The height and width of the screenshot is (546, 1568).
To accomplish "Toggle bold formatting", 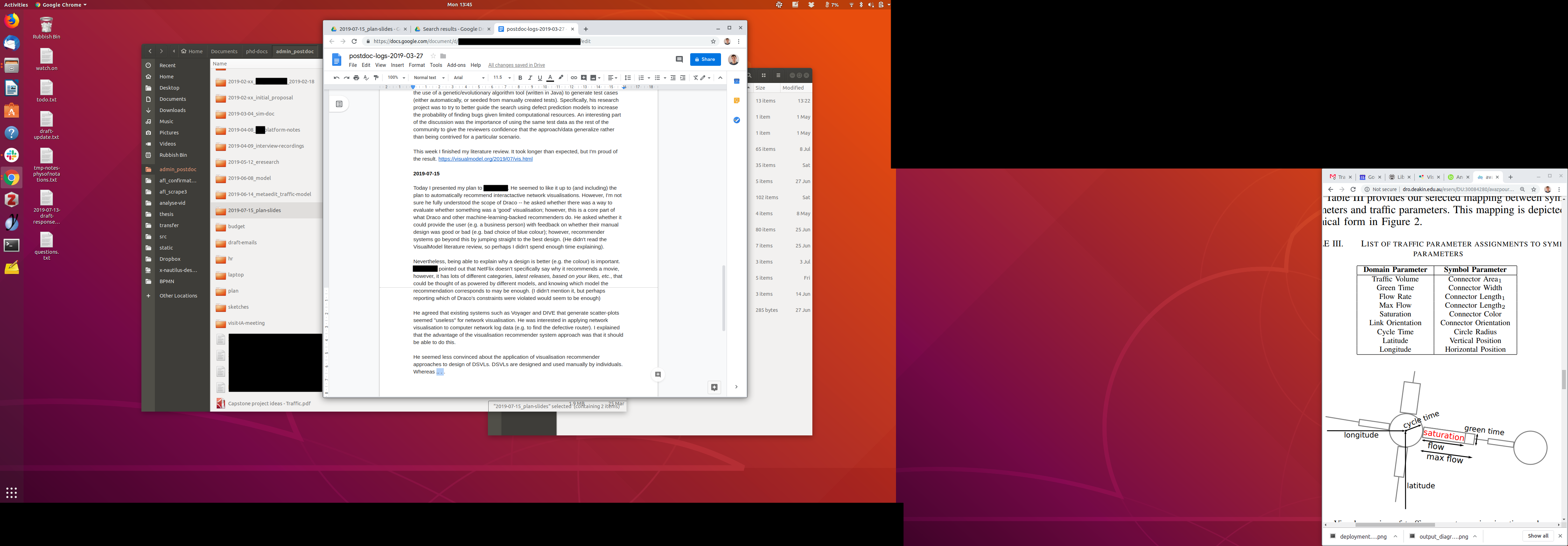I will coord(520,78).
